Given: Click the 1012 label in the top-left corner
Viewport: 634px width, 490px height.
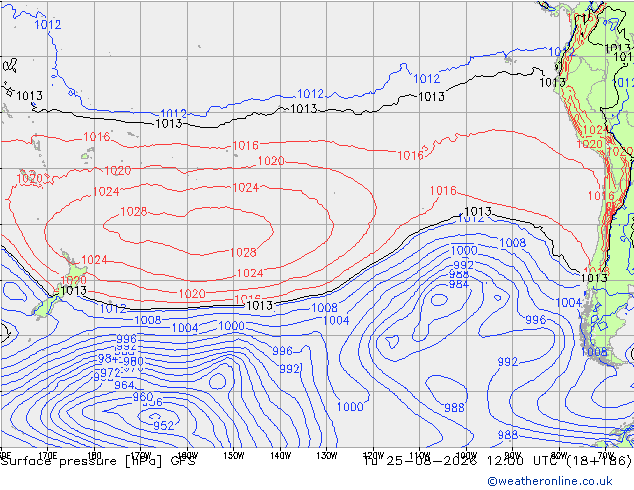Looking at the screenshot, I should 48,25.
